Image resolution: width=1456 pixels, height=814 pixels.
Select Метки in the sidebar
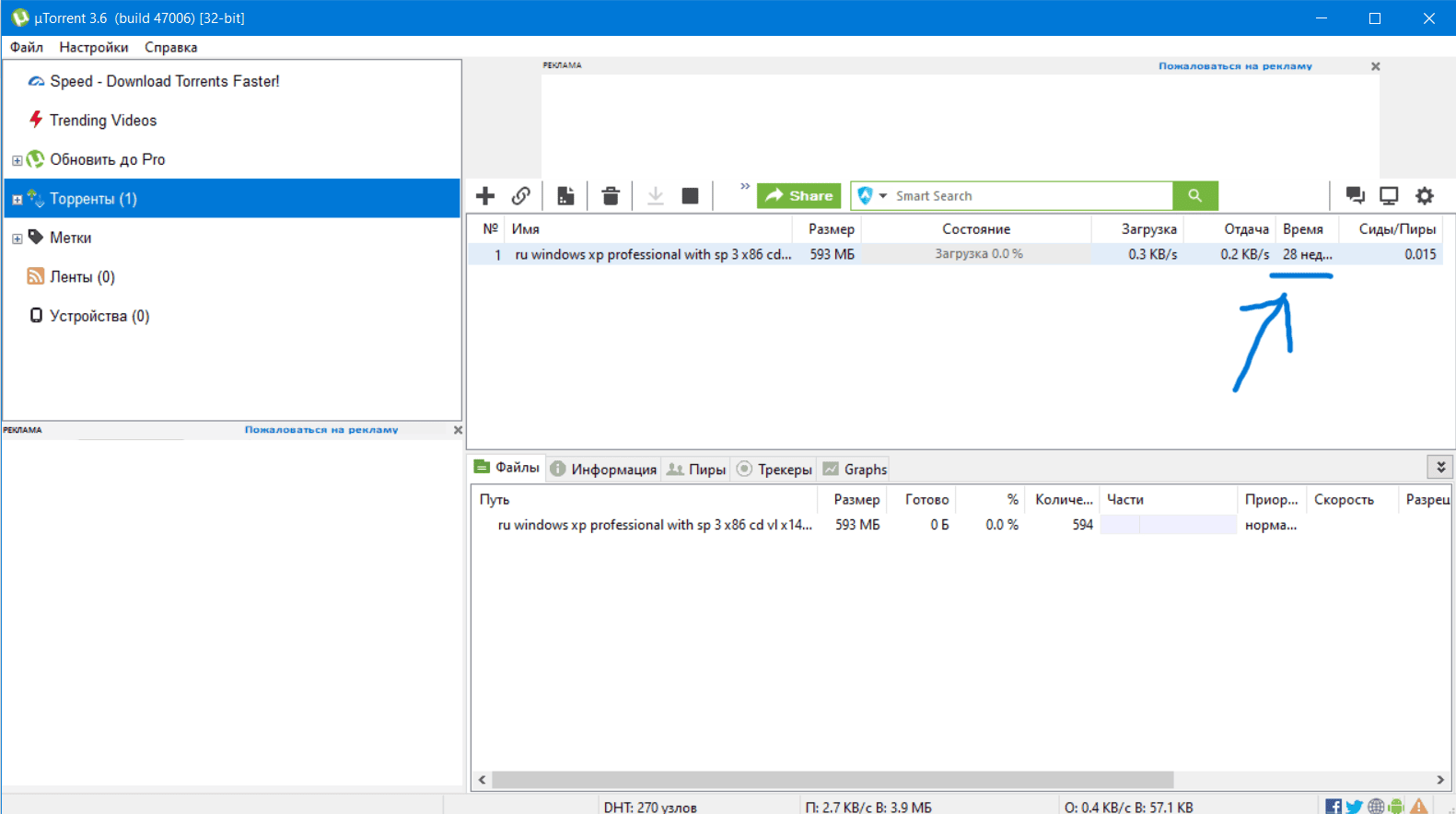pyautogui.click(x=71, y=238)
